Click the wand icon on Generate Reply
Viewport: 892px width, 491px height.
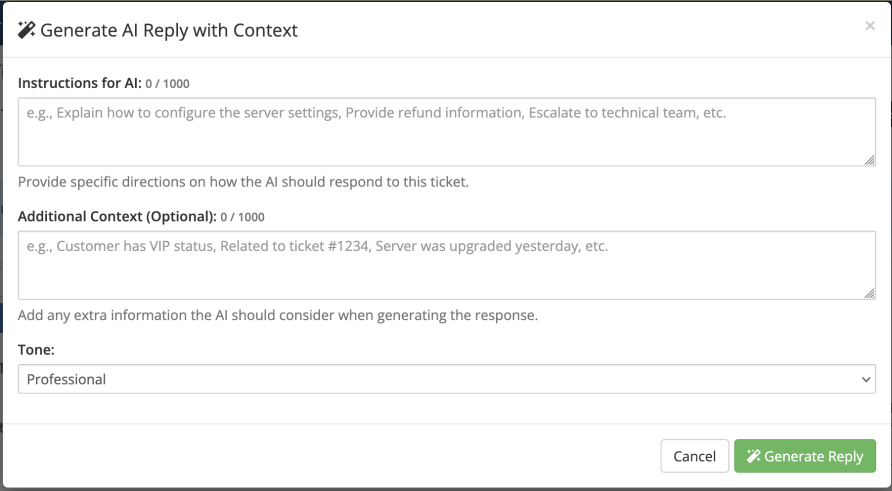[x=753, y=456]
